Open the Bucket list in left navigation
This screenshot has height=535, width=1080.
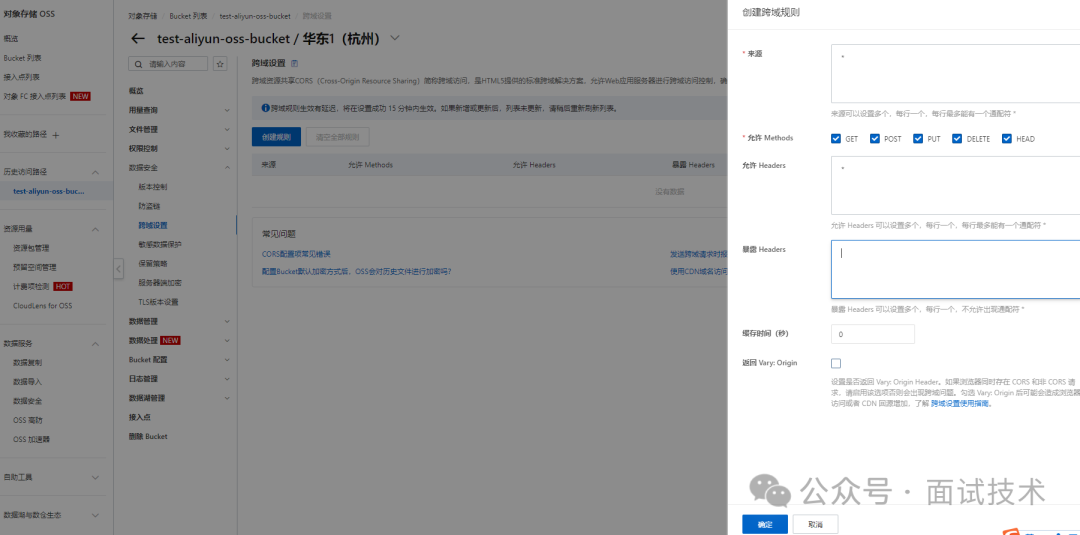(22, 58)
